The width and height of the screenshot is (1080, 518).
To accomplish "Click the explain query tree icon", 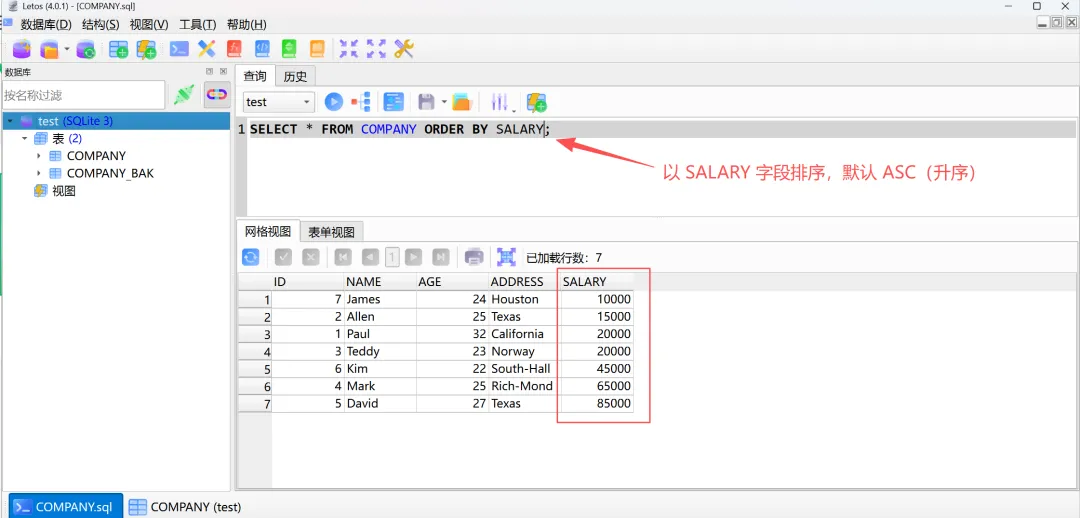I will (361, 102).
